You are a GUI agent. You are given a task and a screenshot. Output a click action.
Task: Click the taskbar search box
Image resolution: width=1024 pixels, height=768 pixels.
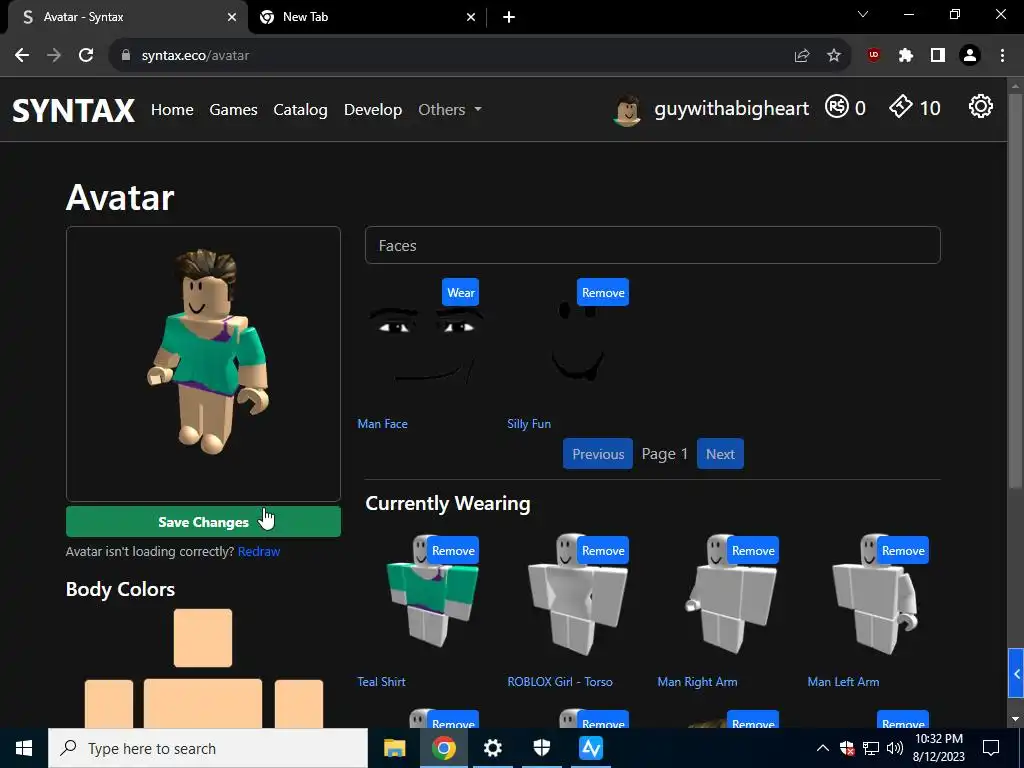tap(208, 748)
